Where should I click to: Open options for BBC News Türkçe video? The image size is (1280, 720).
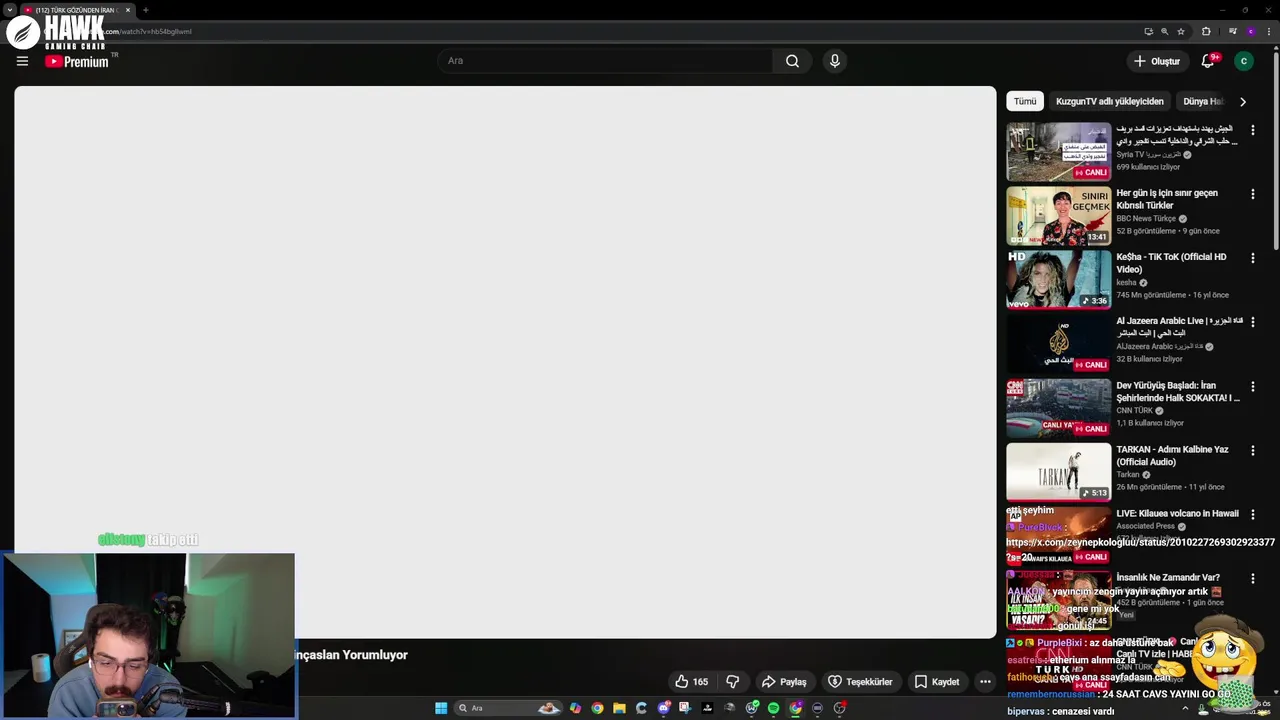(x=1253, y=194)
